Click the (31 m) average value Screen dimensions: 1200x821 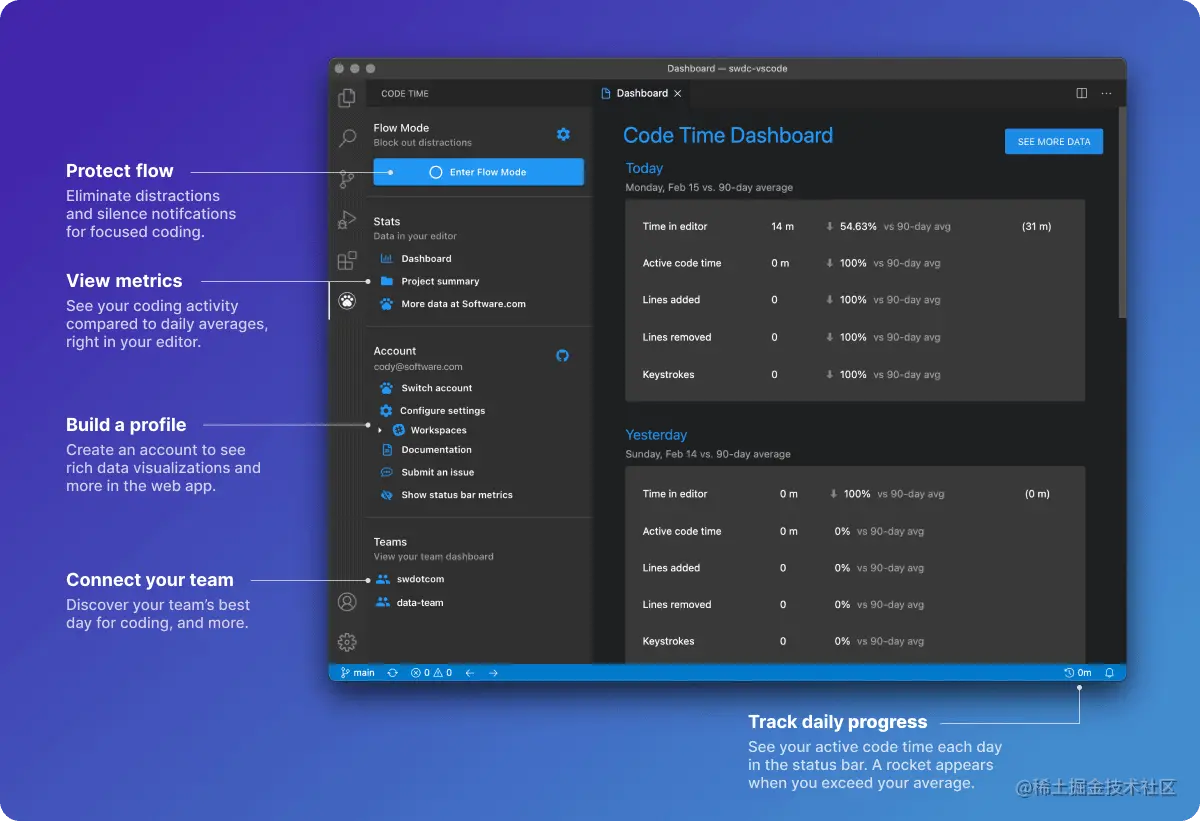point(1036,227)
